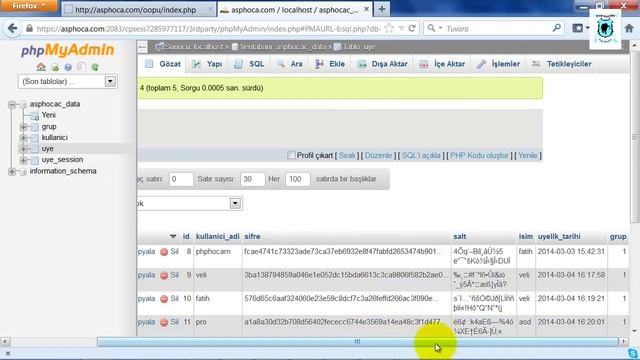Image resolution: width=640 pixels, height=360 pixels.
Task: Click Sil link for row pro
Action: coord(175,322)
